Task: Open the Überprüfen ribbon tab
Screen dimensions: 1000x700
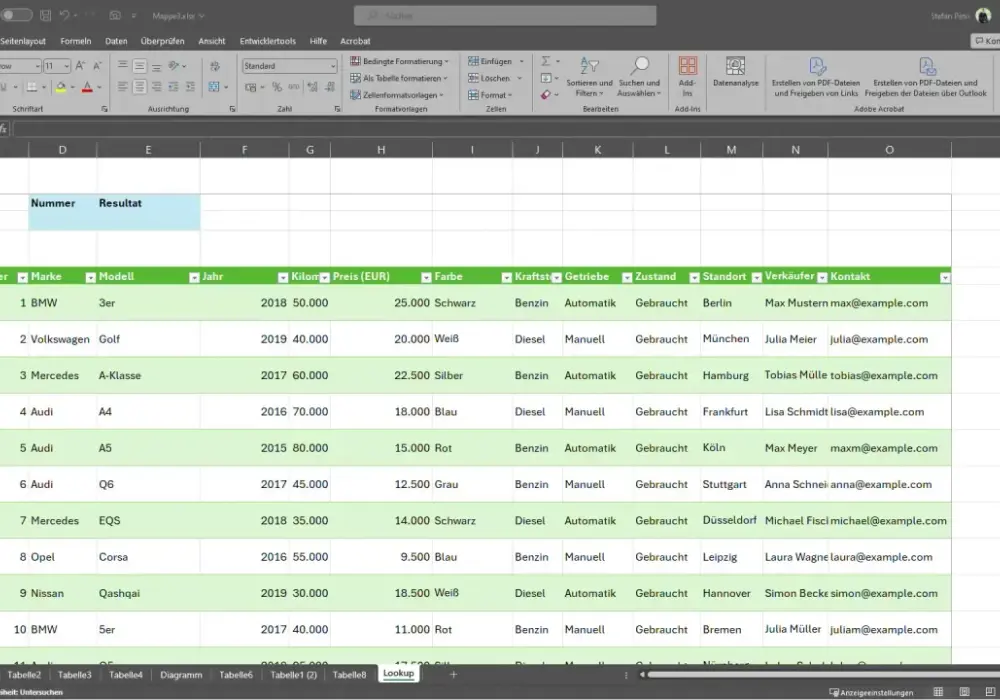Action: click(x=163, y=41)
